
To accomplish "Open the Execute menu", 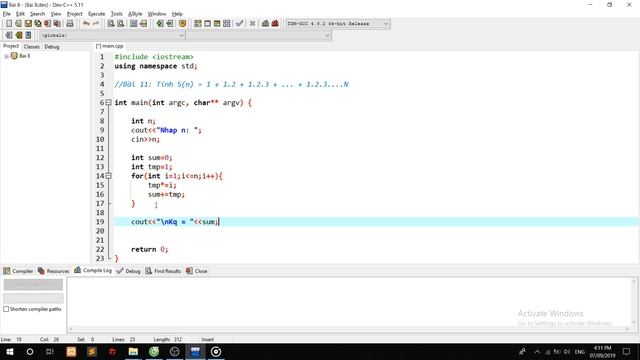I will (x=97, y=14).
